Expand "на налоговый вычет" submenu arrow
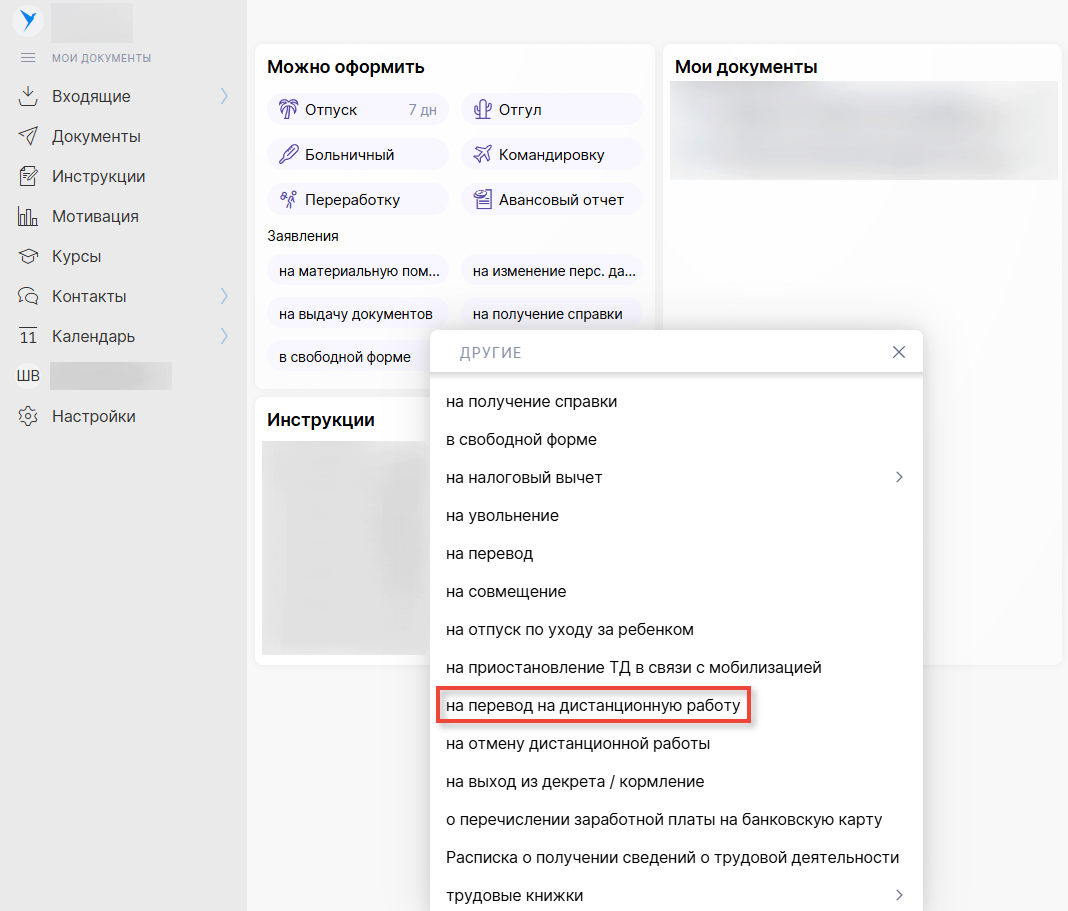The width and height of the screenshot is (1068, 911). 898,477
